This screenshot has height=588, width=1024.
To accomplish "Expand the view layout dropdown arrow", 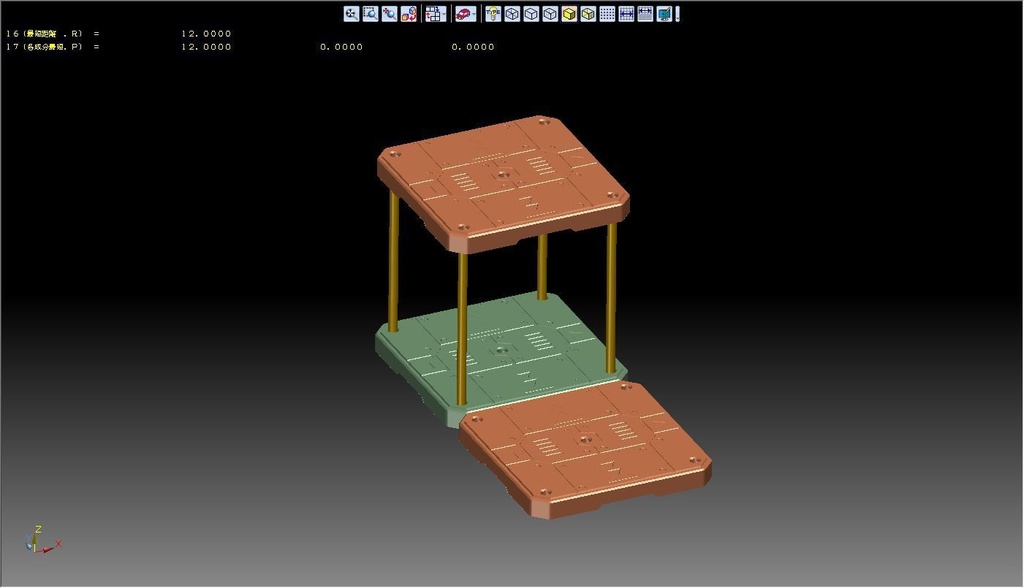I will [x=444, y=14].
